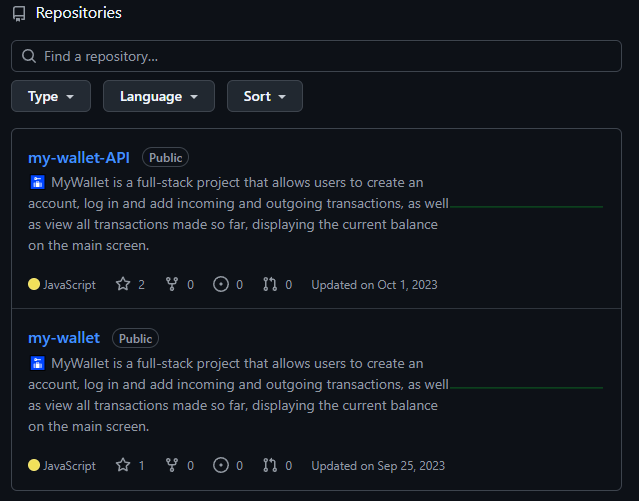Click "Updated on Sep 25, 2023" text
Image resolution: width=639 pixels, height=501 pixels.
[378, 466]
